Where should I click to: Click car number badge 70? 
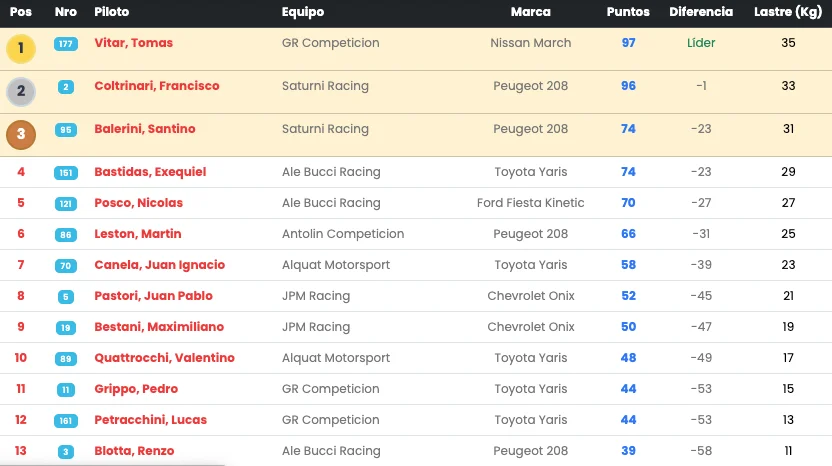point(66,266)
